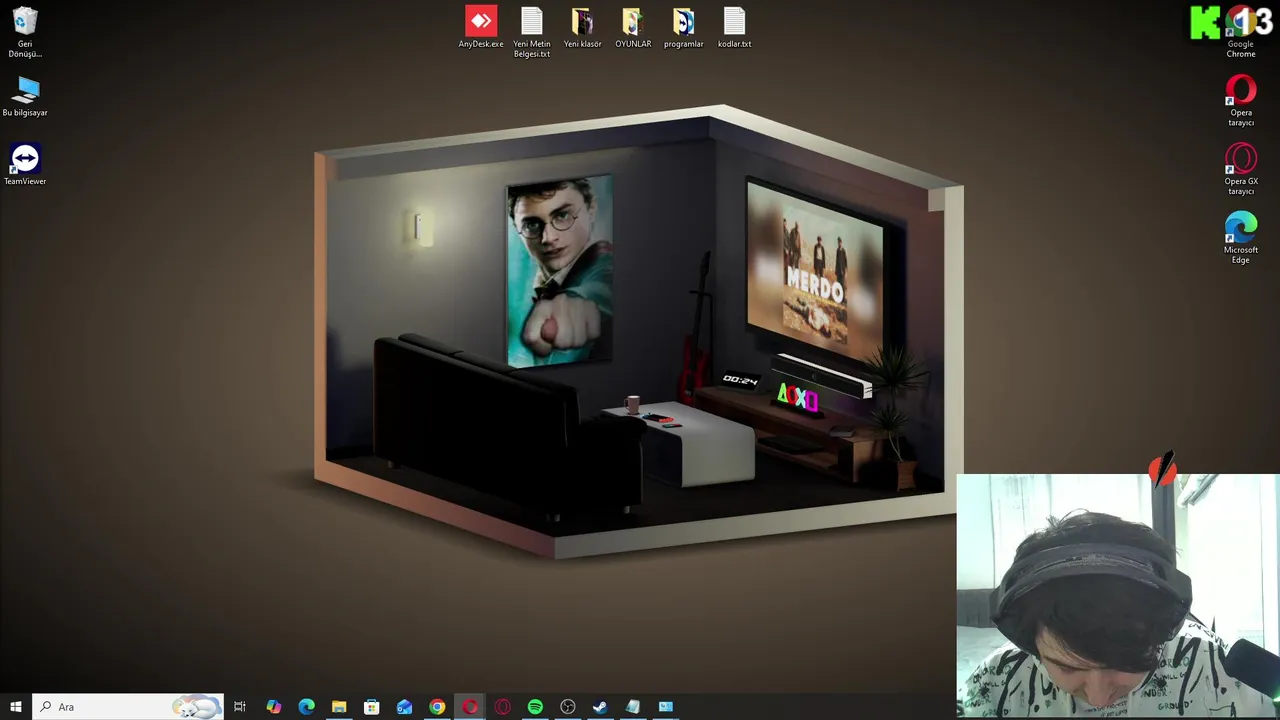Open the last taskbar app with window icon

[x=666, y=707]
